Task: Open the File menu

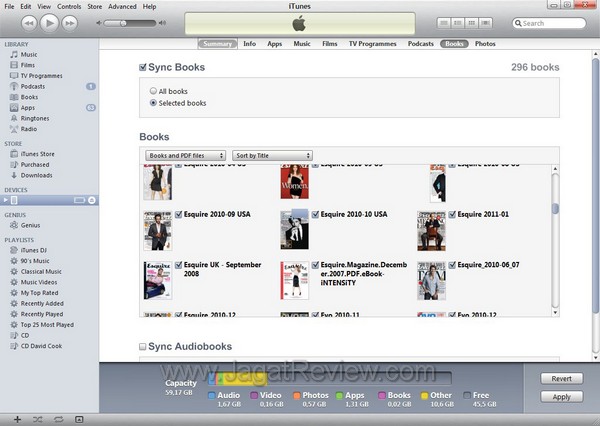Action: [x=9, y=7]
